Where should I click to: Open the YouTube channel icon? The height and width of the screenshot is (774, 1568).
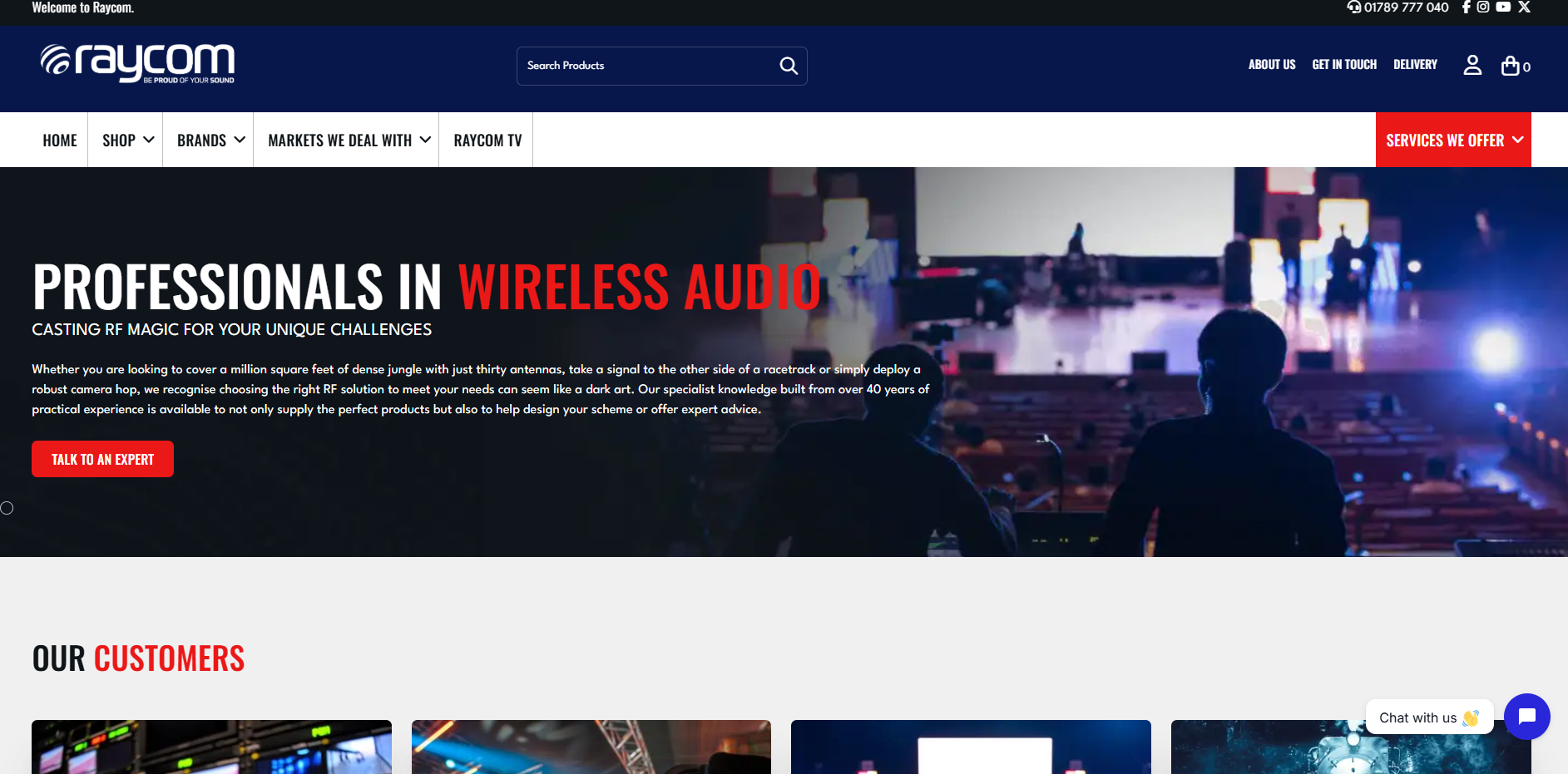[1503, 7]
